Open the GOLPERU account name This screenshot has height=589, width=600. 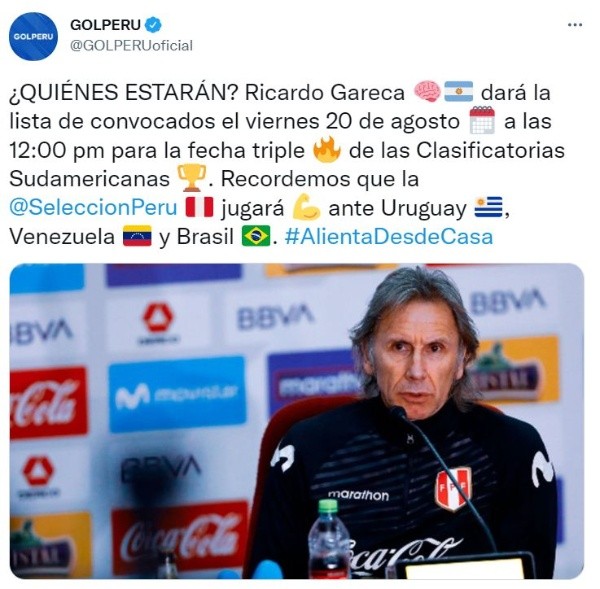[x=105, y=25]
